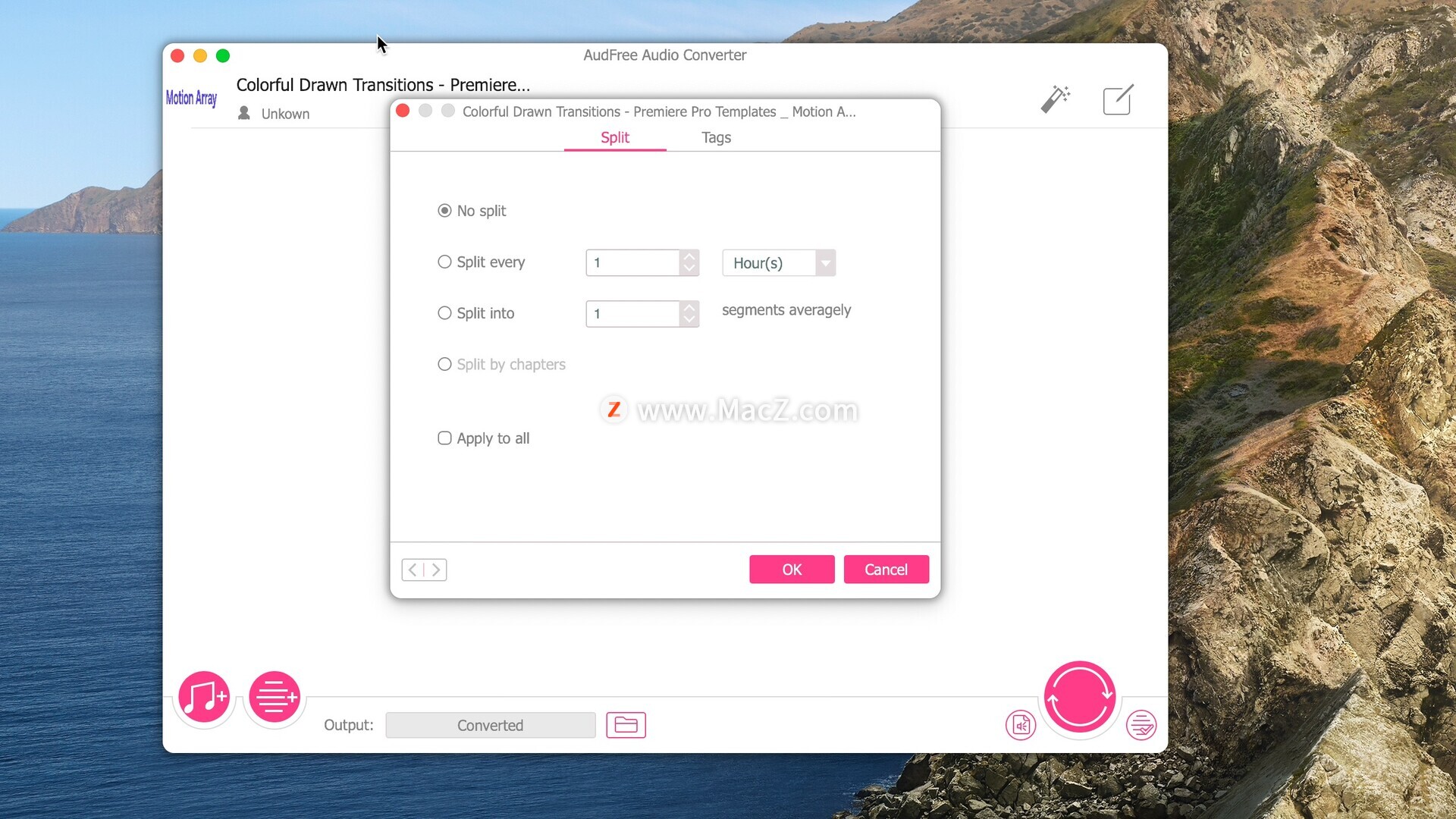Viewport: 1456px width, 819px height.
Task: Close the split dialog with red button
Action: (x=403, y=111)
